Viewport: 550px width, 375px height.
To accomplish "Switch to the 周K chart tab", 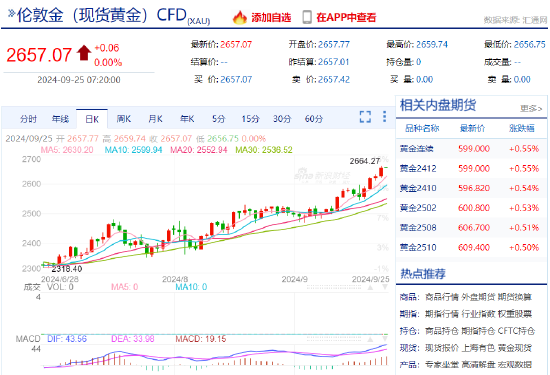I will click(123, 119).
